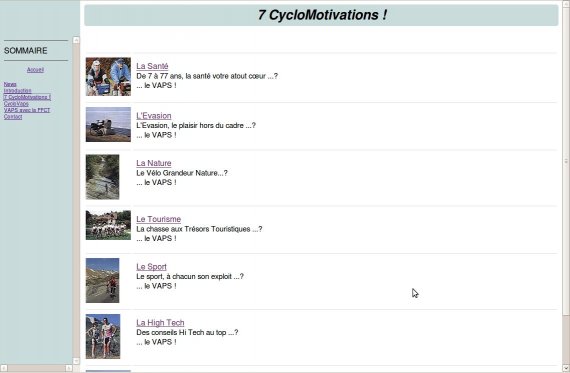Go to Introduction in the sommaire
Image resolution: width=570 pixels, height=373 pixels.
coord(17,91)
